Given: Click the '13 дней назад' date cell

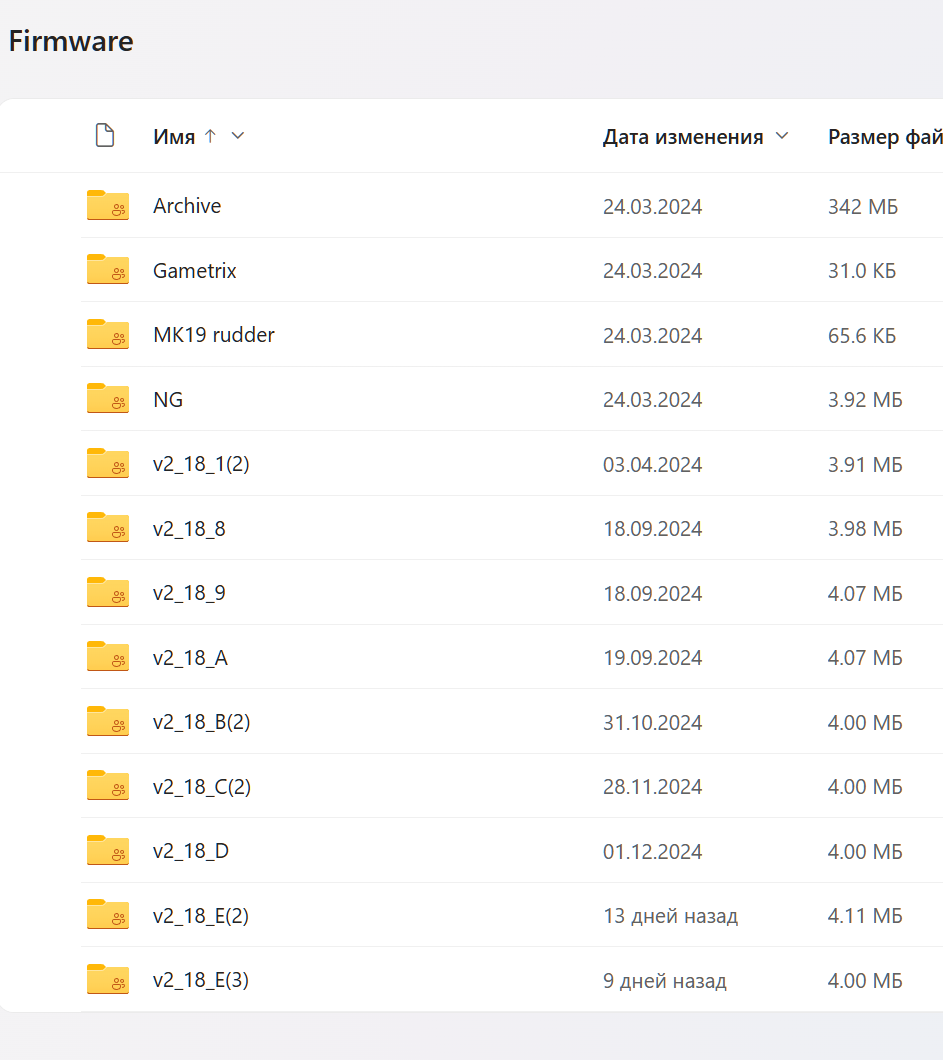Looking at the screenshot, I should tap(670, 916).
